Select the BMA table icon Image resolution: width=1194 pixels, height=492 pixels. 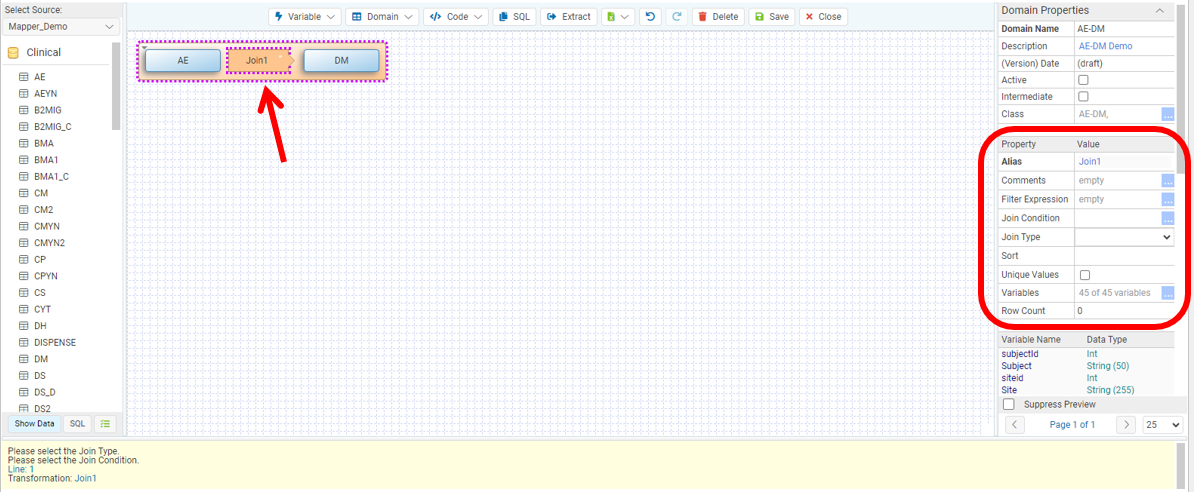coord(23,143)
